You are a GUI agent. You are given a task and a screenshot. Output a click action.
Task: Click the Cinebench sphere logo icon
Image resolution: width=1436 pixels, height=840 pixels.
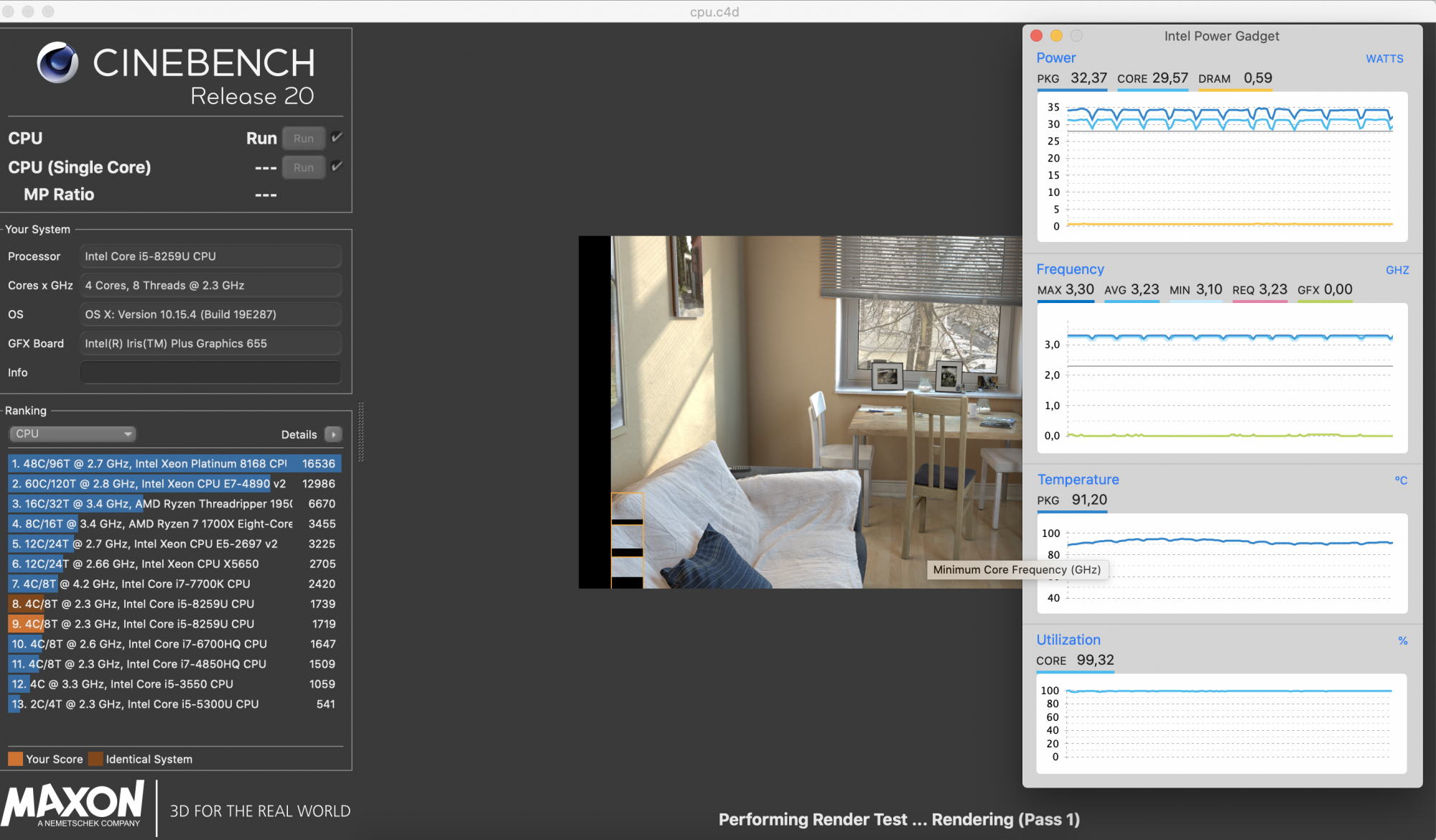(57, 62)
